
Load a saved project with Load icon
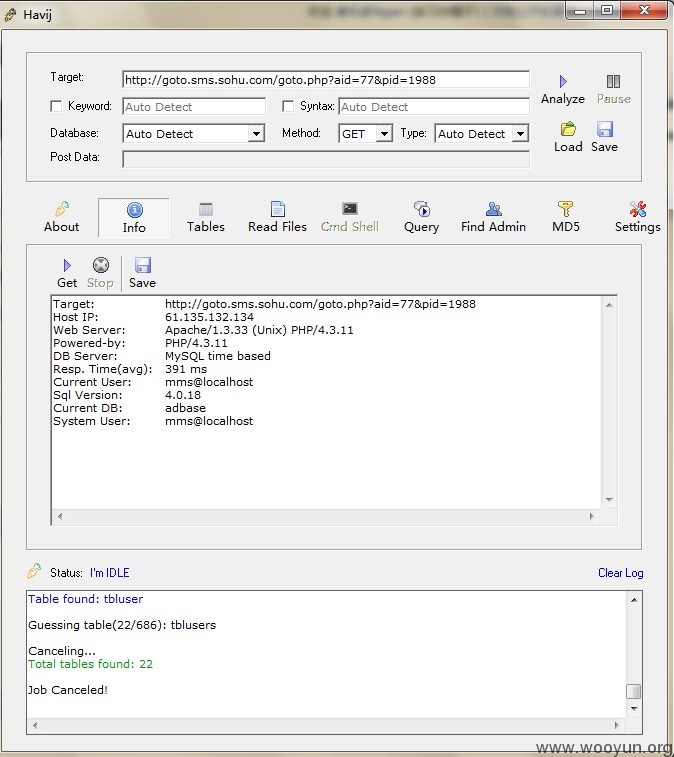click(x=568, y=129)
